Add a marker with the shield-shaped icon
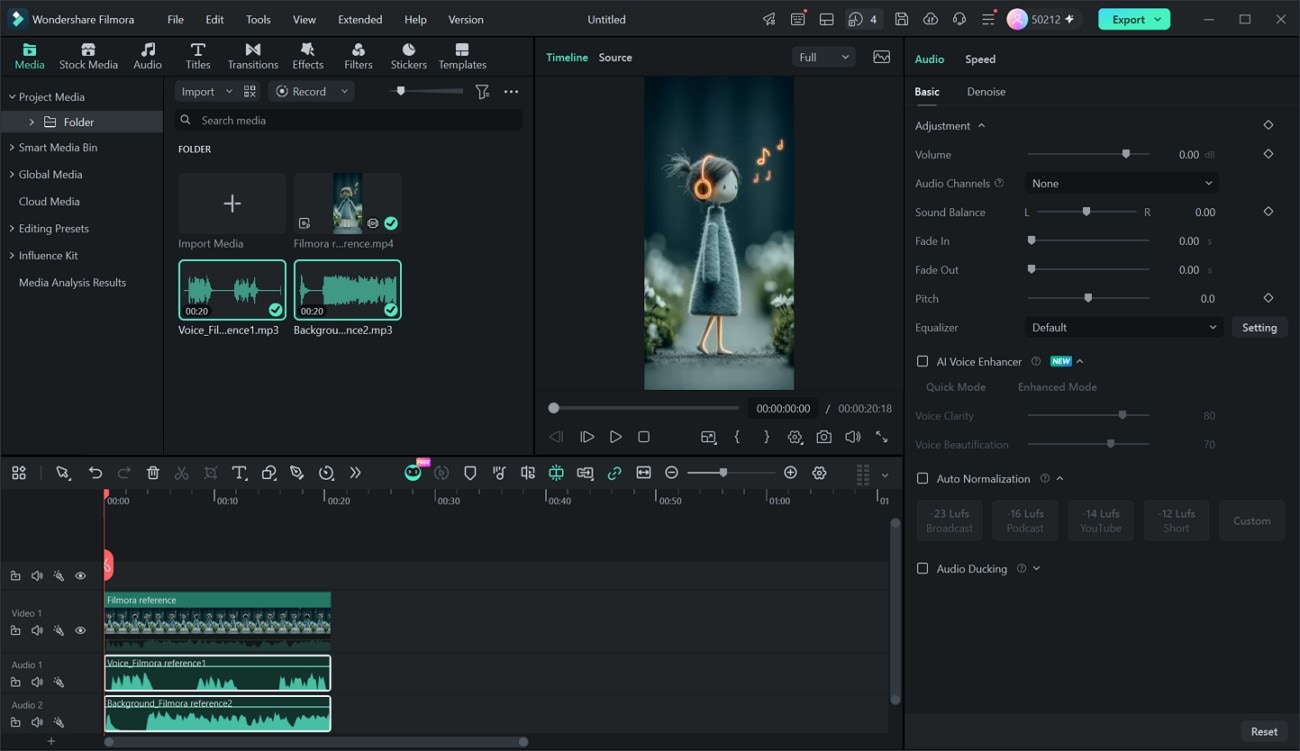The width and height of the screenshot is (1300, 751). 470,473
